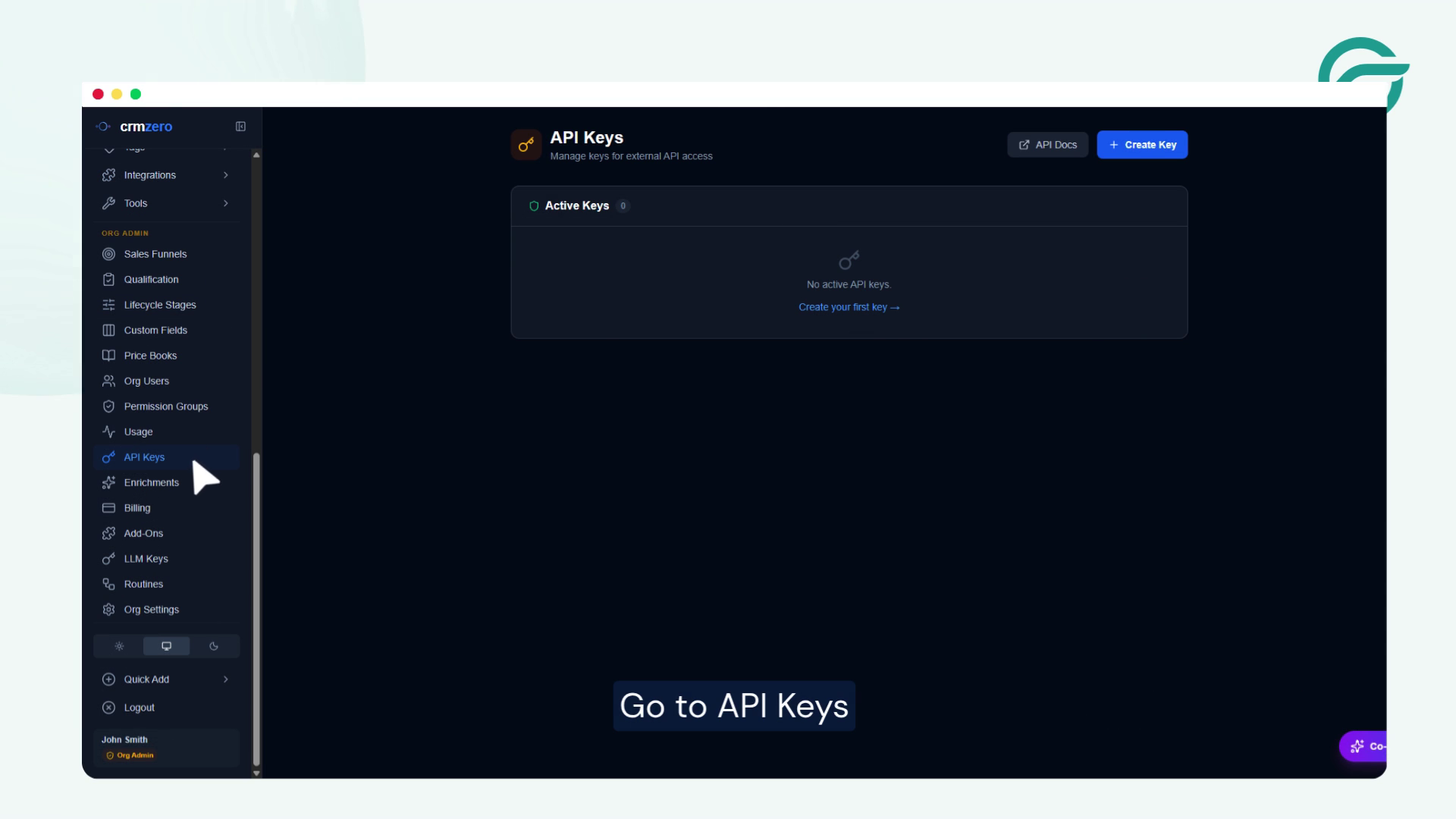The image size is (1456, 819).
Task: Click sidebar scrollbar up arrow
Action: tap(256, 155)
